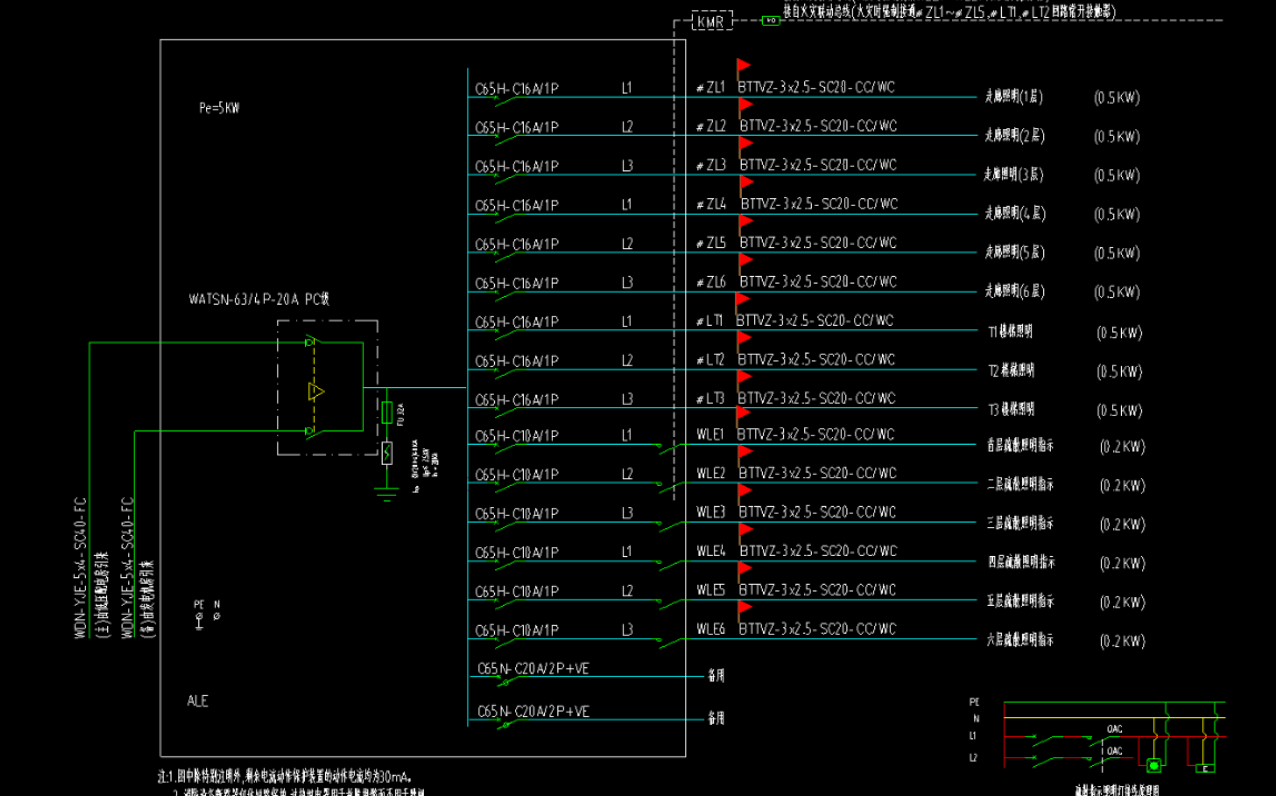Image resolution: width=1276 pixels, height=796 pixels.
Task: Click the red flag marker above #LT3
Action: [744, 378]
